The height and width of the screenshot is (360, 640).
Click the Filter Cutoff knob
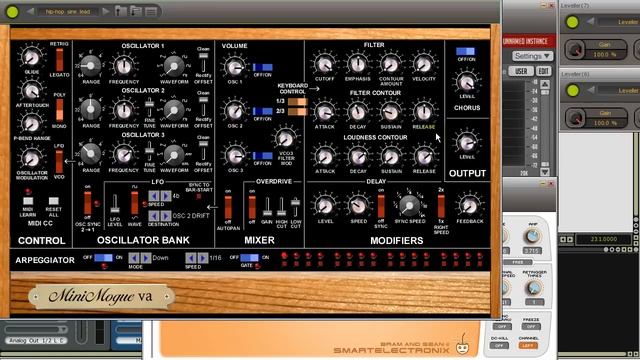324,64
